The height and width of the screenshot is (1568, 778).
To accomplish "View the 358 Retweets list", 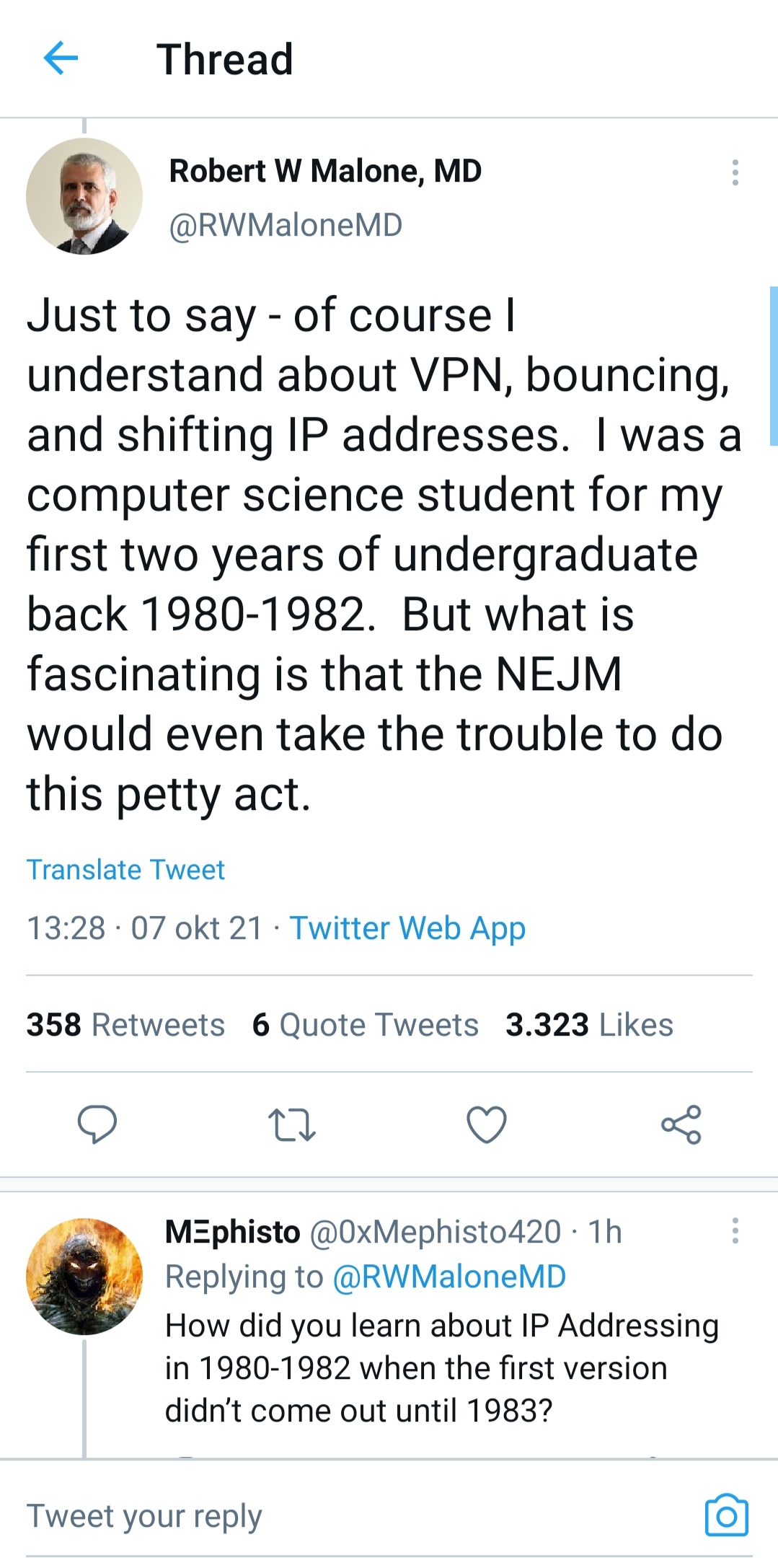I will coord(125,1025).
